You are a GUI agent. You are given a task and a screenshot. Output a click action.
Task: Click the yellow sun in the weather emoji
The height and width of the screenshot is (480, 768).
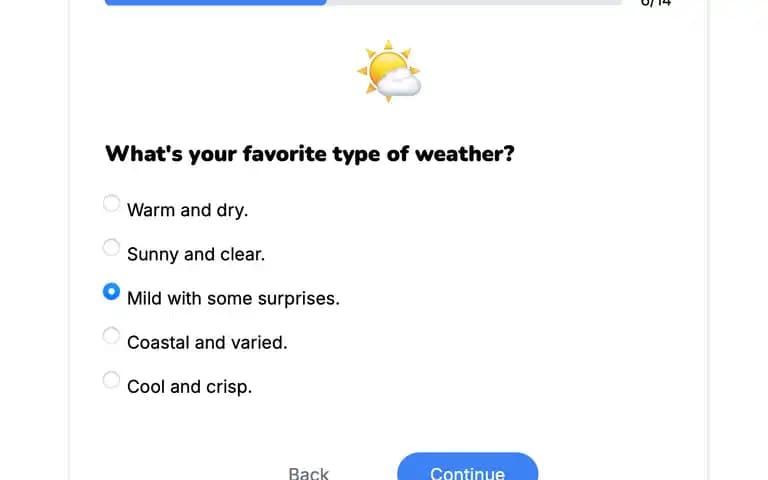pyautogui.click(x=384, y=66)
